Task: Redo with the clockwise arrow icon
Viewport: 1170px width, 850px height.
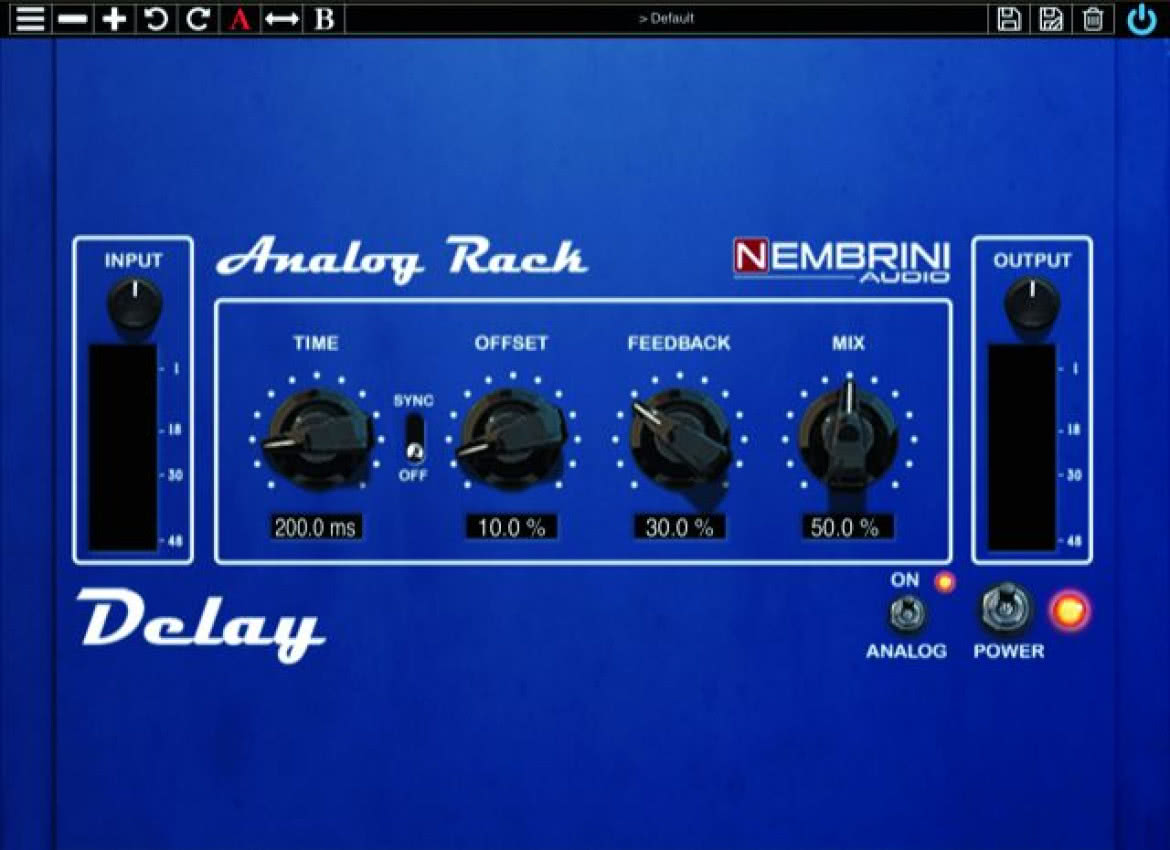Action: point(198,19)
